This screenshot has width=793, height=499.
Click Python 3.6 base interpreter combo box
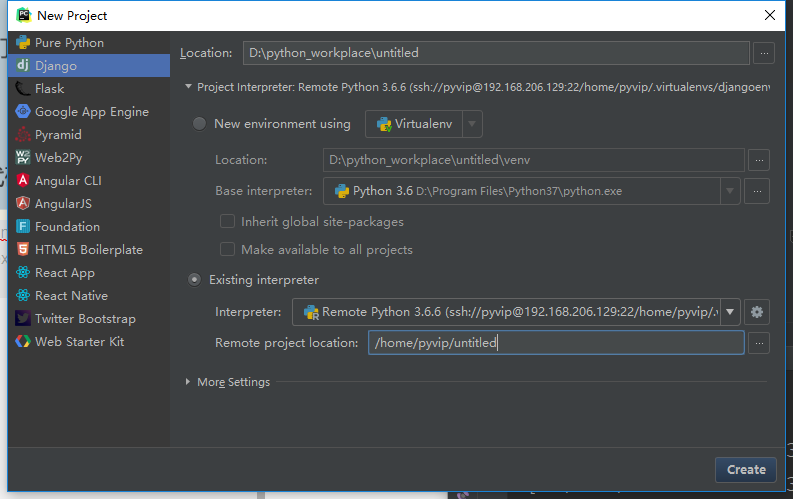pyautogui.click(x=532, y=191)
